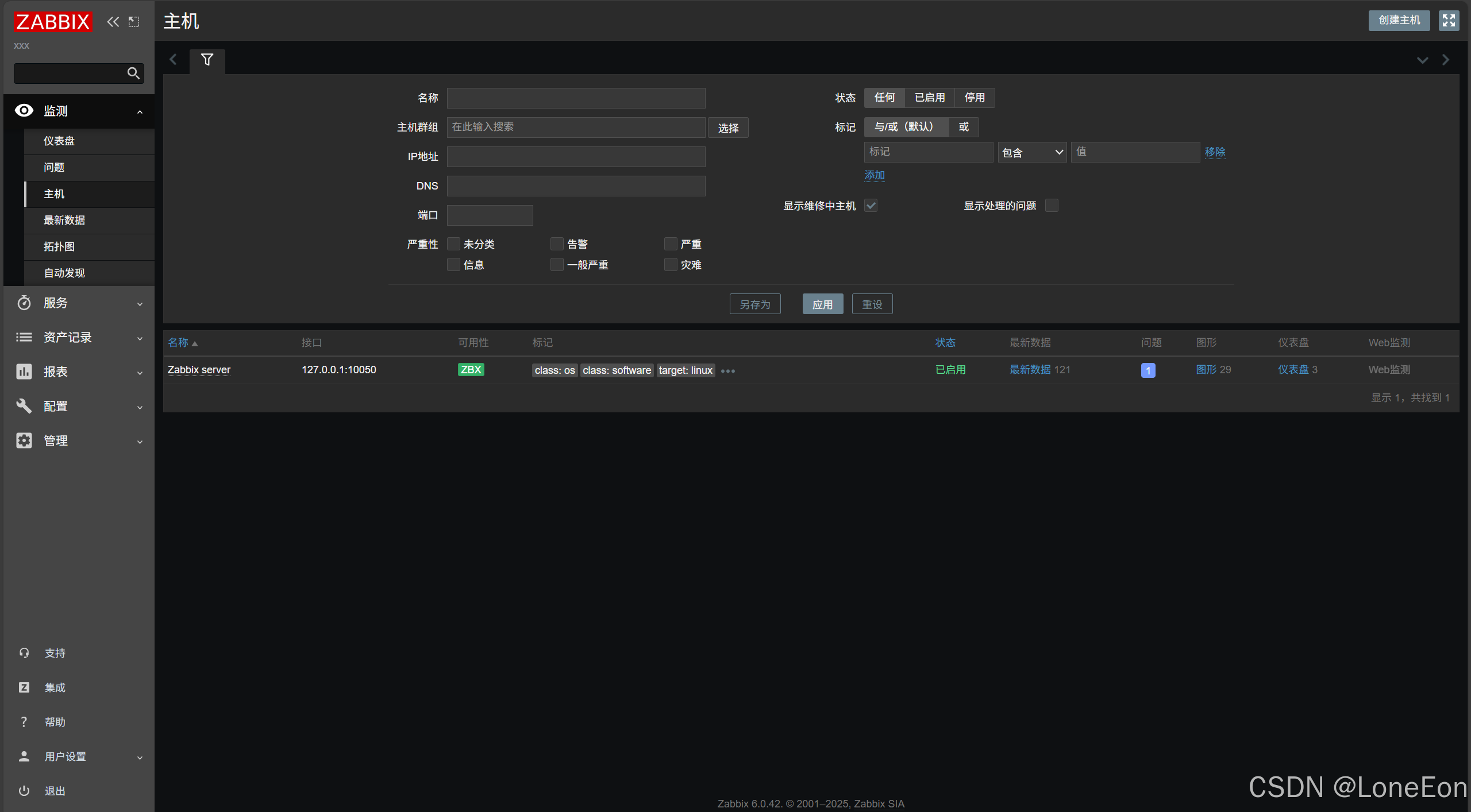
Task: Click the blue problem count badge 1
Action: click(x=1147, y=370)
